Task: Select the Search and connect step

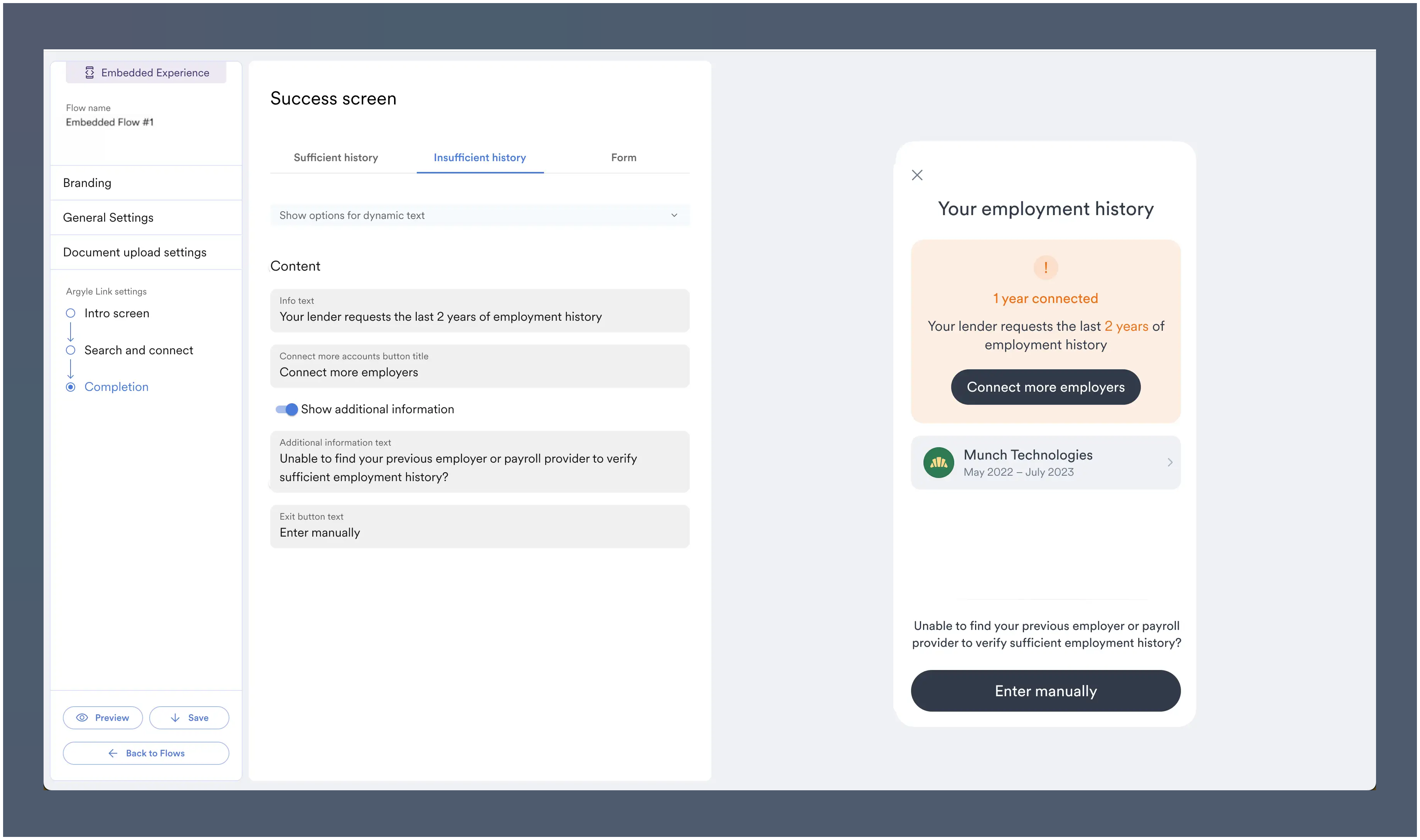Action: pos(71,350)
